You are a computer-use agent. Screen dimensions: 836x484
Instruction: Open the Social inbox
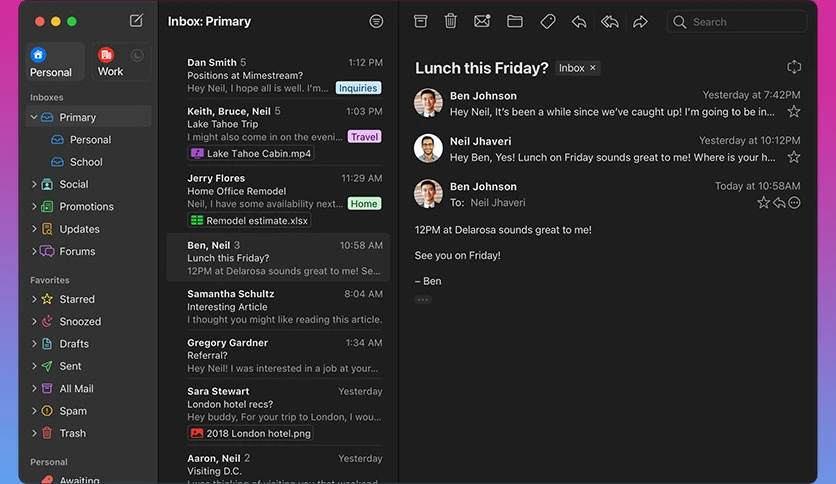pyautogui.click(x=89, y=184)
